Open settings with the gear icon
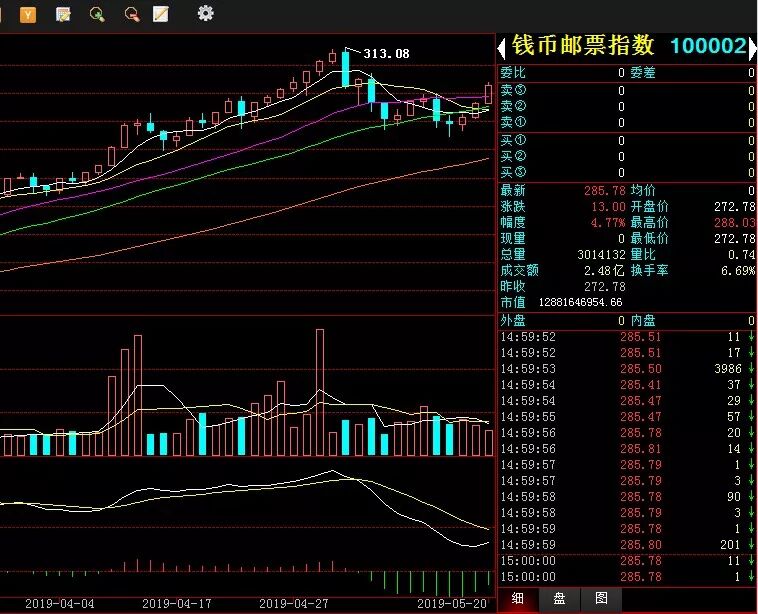Viewport: 758px width, 614px height. 205,13
